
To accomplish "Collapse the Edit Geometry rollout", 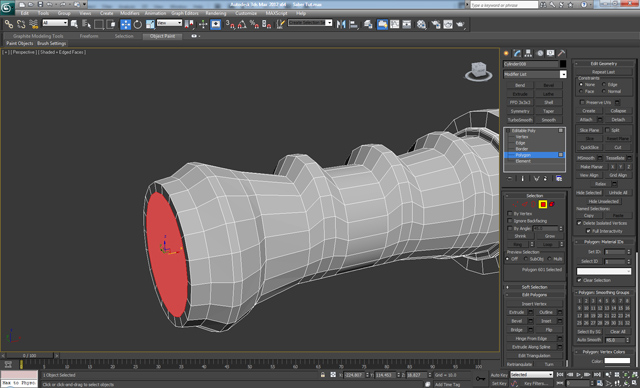I will click(x=604, y=64).
